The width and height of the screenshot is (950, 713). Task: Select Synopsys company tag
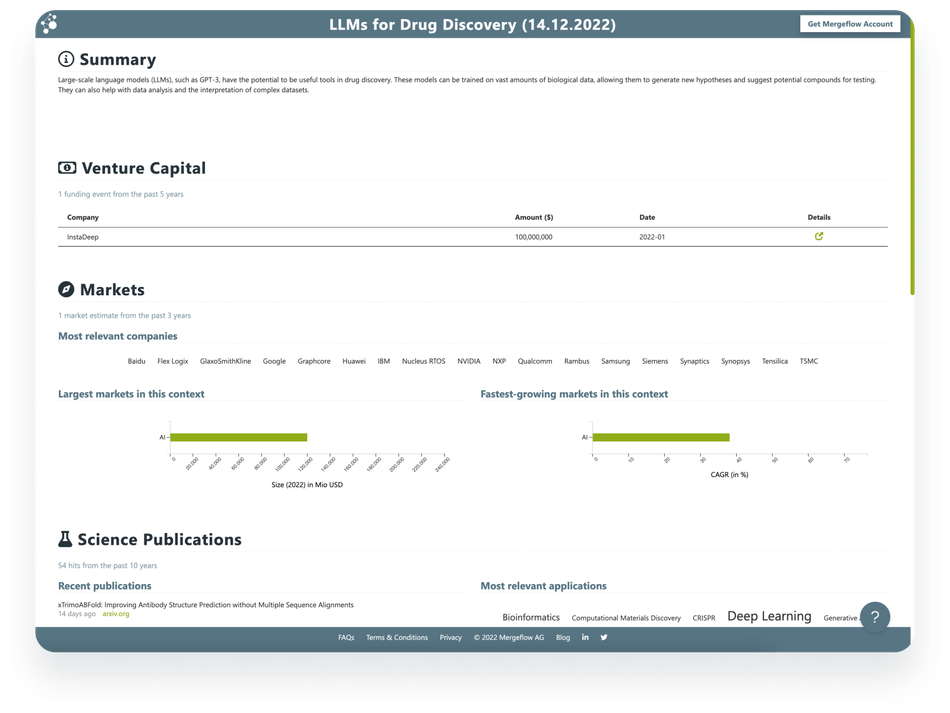pyautogui.click(x=736, y=361)
